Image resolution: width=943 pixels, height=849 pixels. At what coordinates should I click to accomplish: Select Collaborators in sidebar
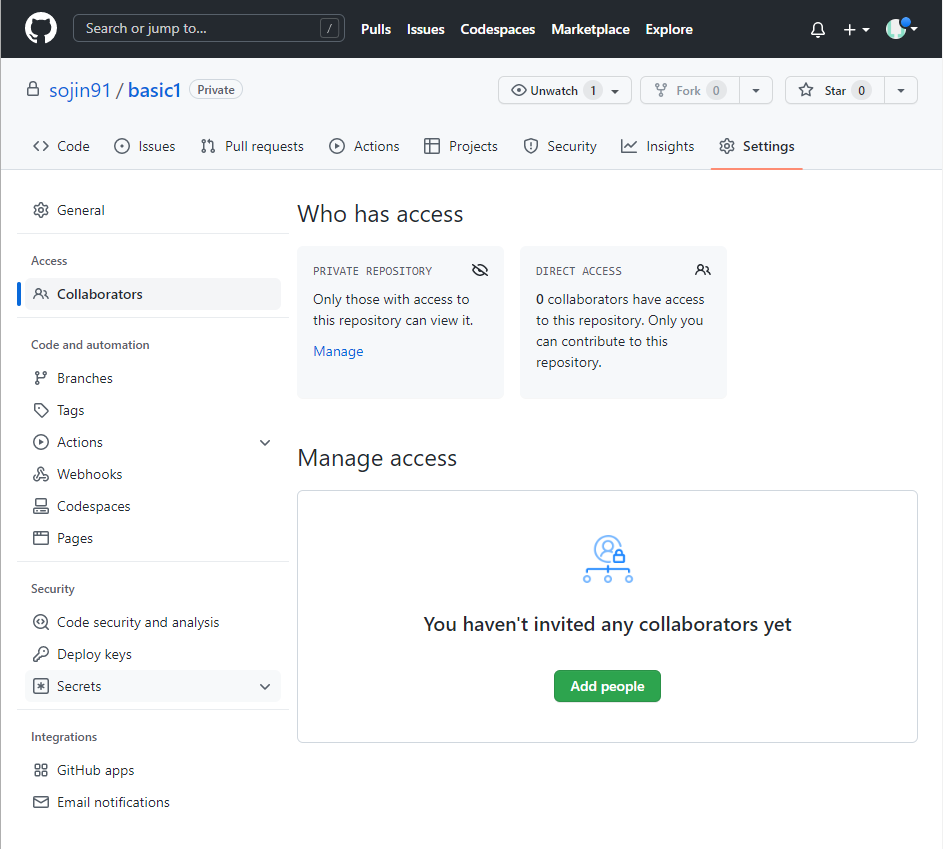click(153, 294)
